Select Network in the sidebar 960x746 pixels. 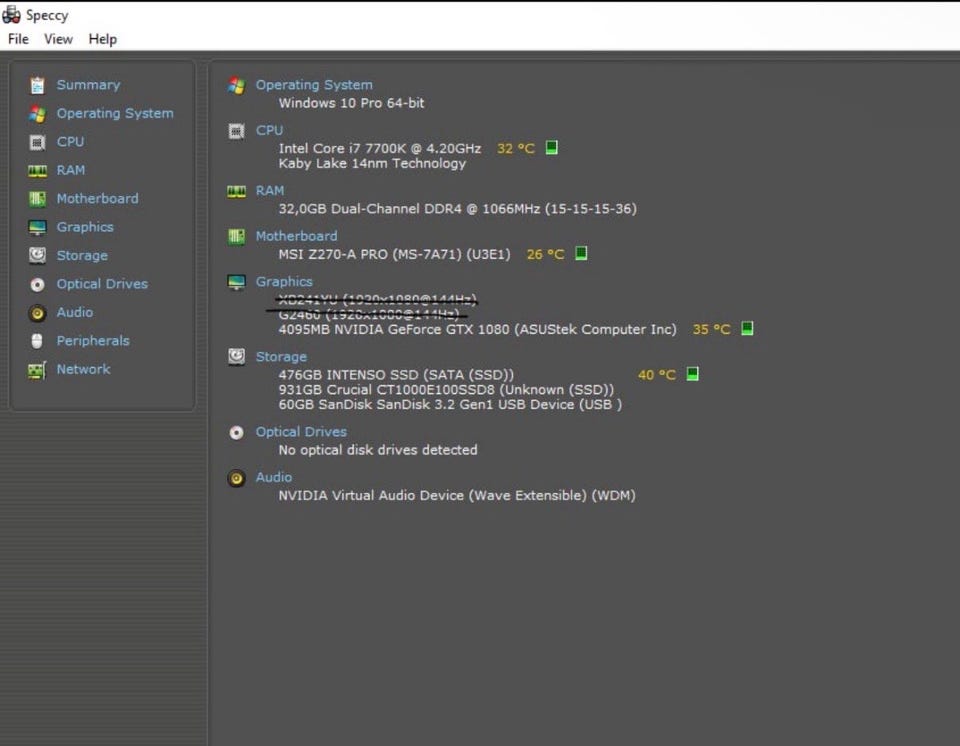pos(83,369)
